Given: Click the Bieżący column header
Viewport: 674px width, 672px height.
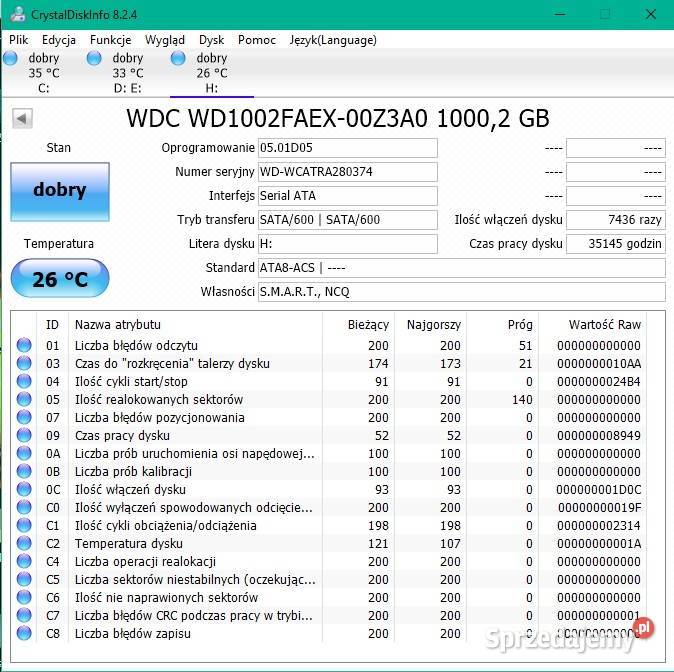Looking at the screenshot, I should point(358,325).
